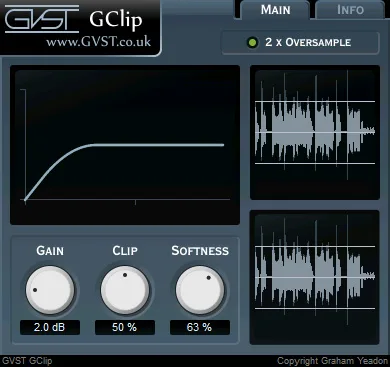Screen dimensions: 390x367
Task: Click the Clip label text
Action: (x=125, y=251)
